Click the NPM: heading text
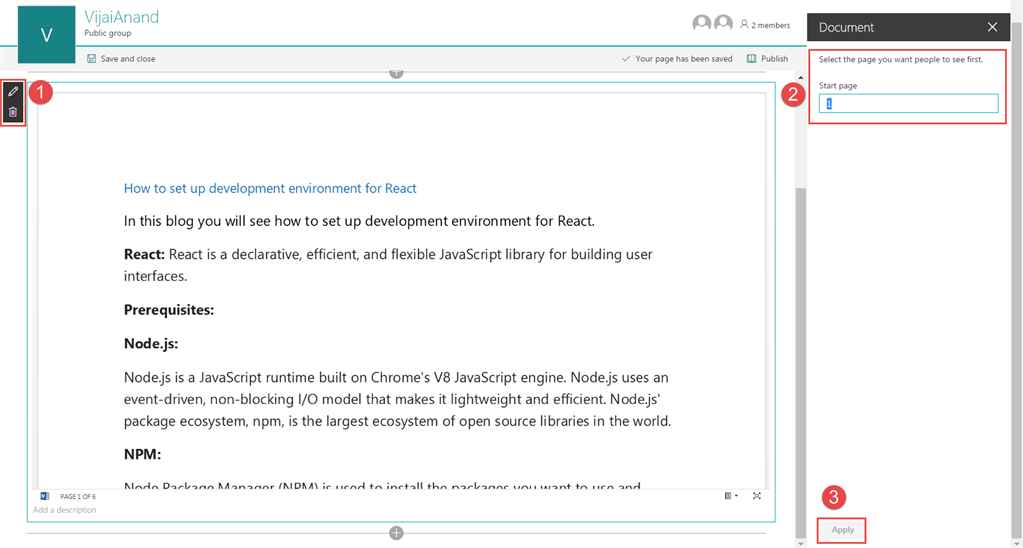 coord(142,454)
